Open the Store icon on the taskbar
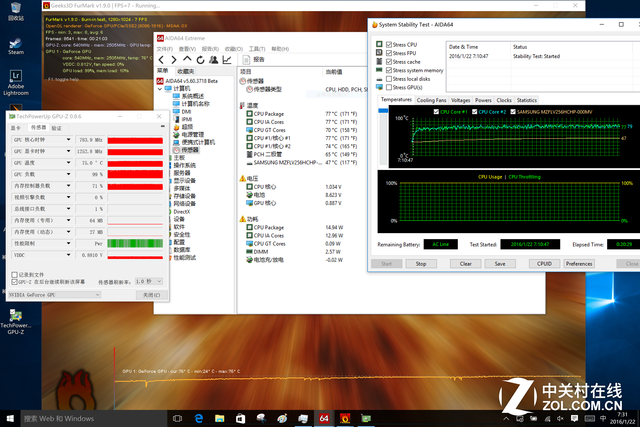This screenshot has height=427, width=640. click(240, 418)
